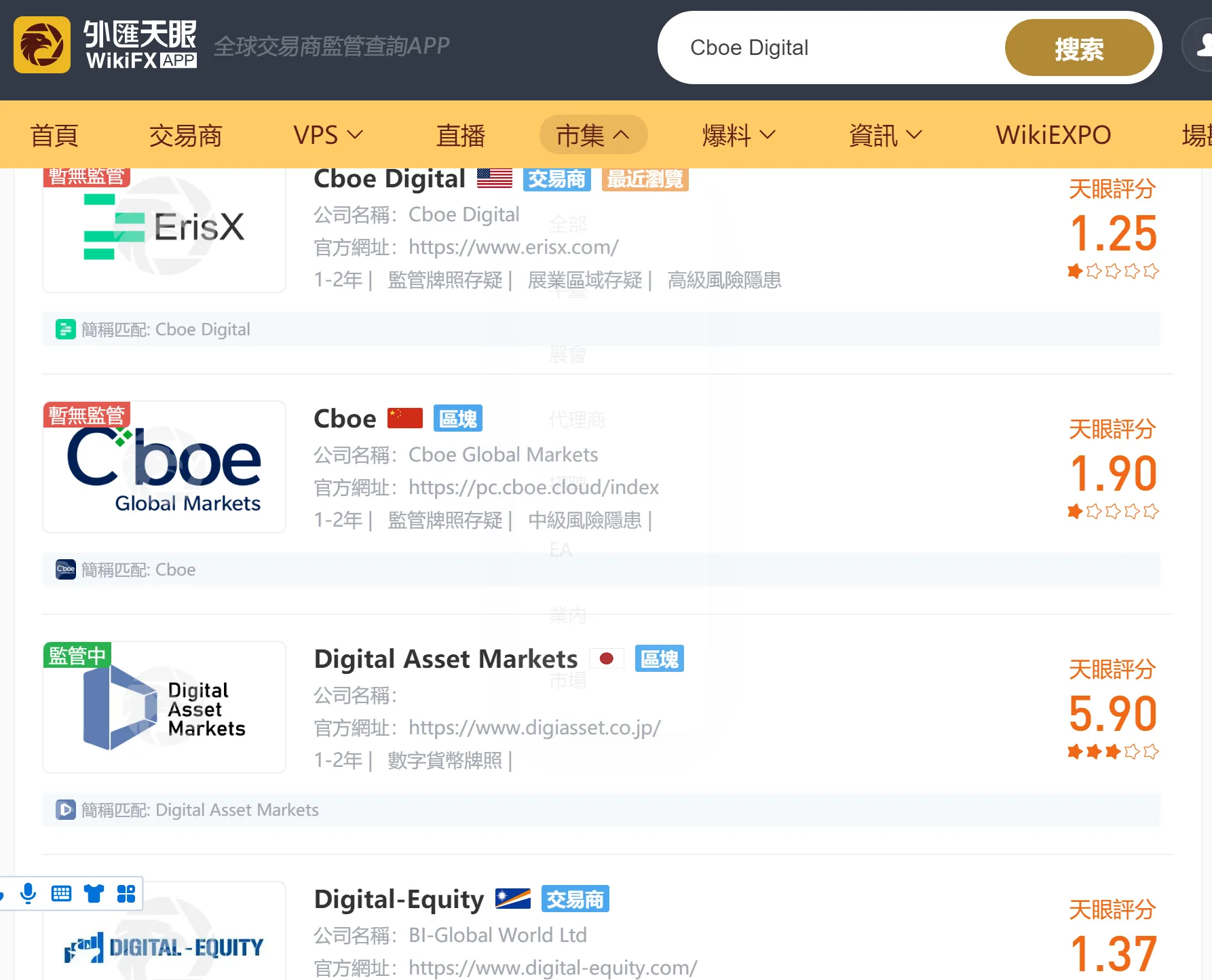Screen dimensions: 1212x980
Task: Click the Cboe Global Markets logo thumbnail
Action: click(x=164, y=467)
